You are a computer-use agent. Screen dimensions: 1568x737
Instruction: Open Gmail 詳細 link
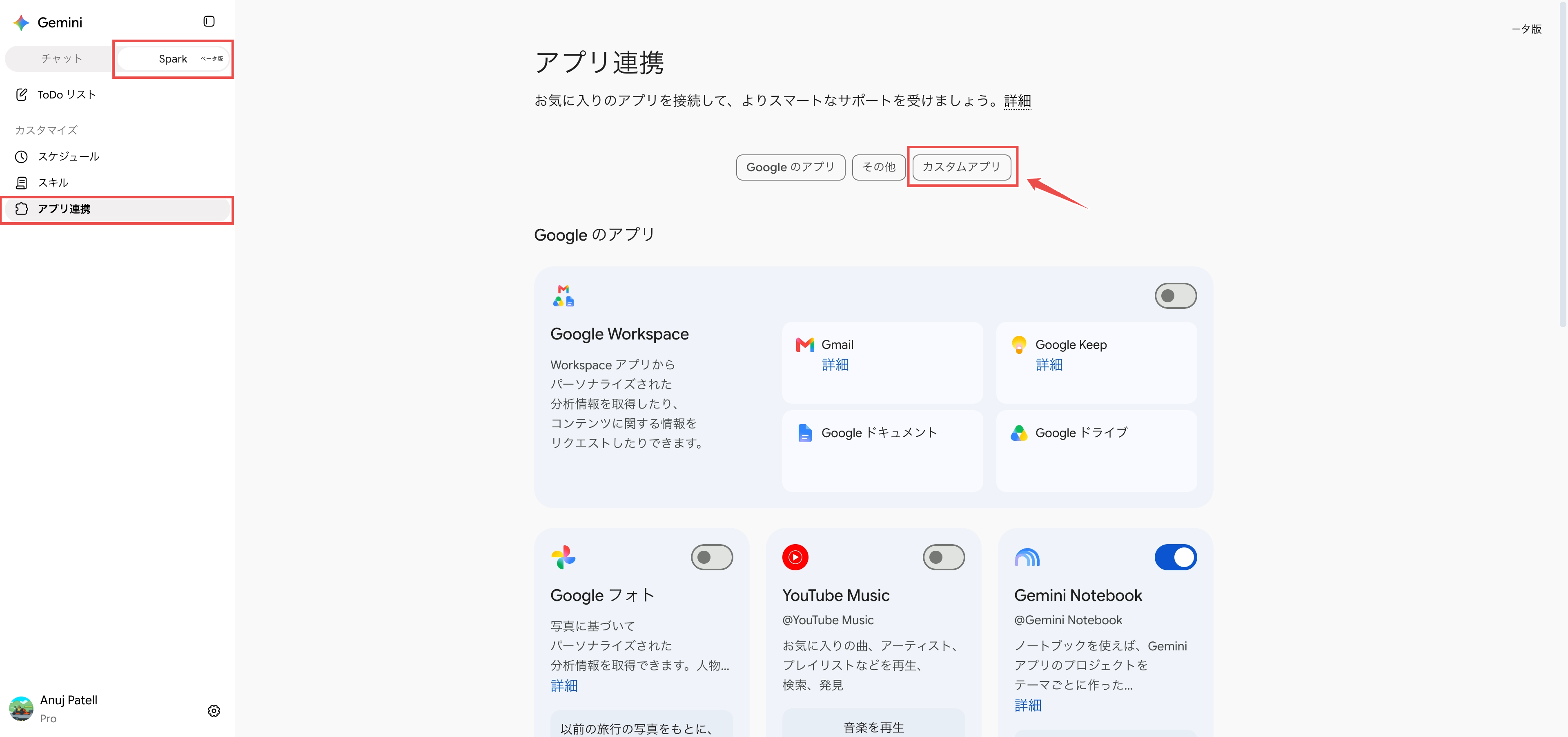pos(835,365)
